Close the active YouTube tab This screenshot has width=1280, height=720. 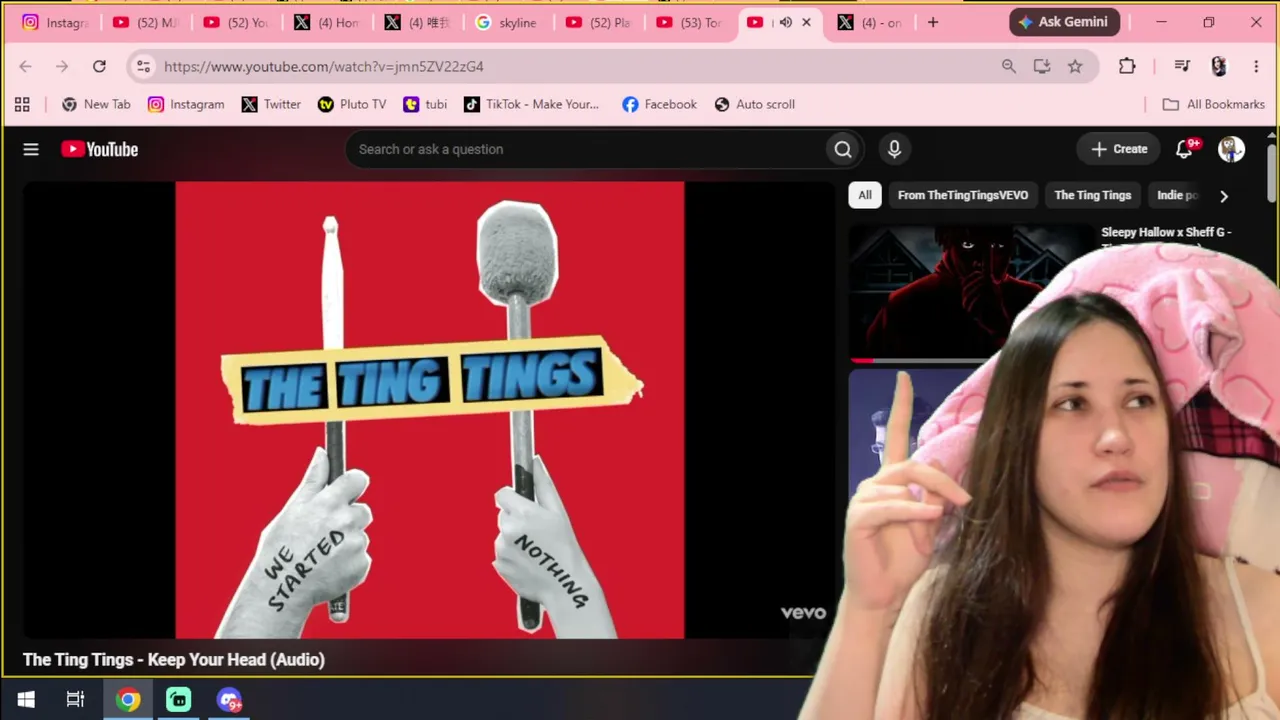click(807, 22)
